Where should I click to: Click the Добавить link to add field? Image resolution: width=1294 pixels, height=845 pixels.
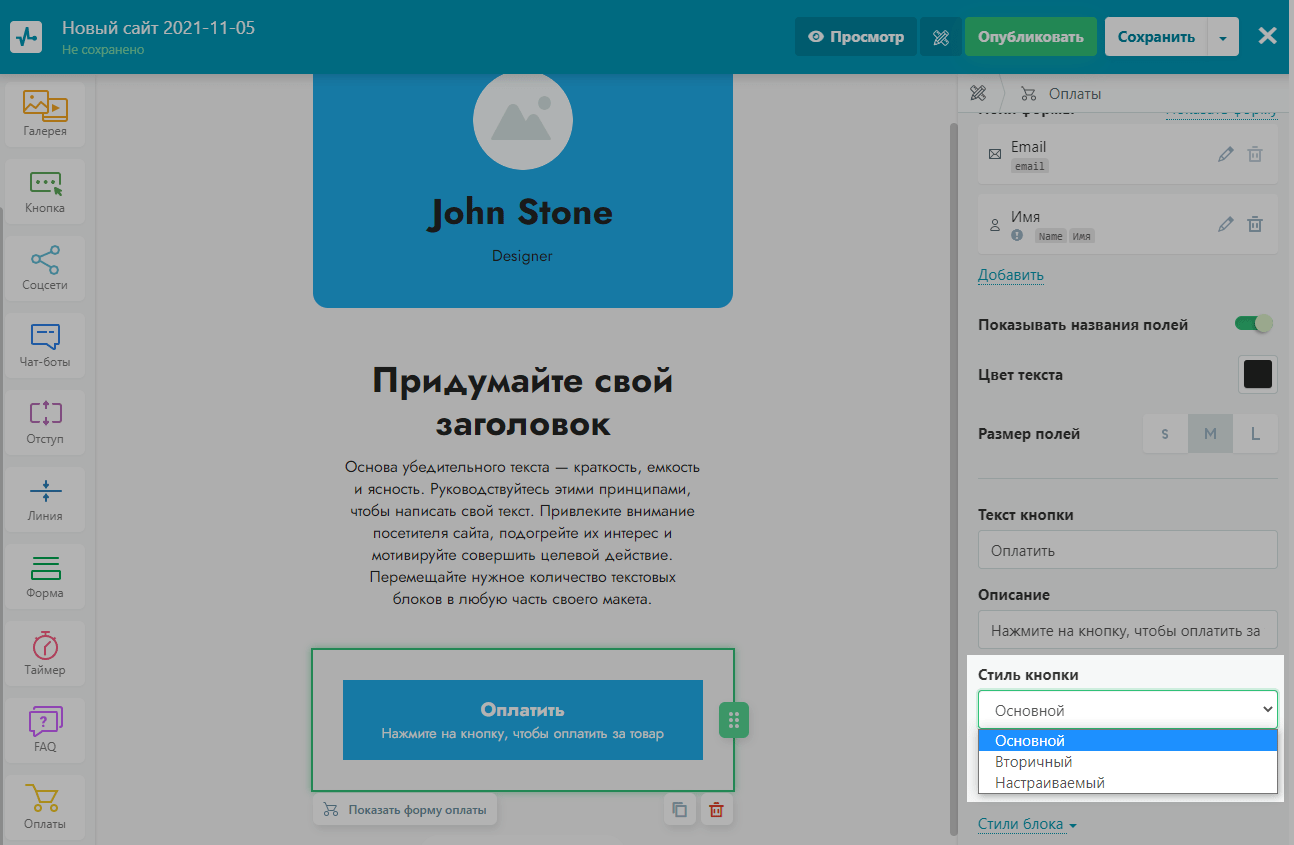coord(1010,275)
